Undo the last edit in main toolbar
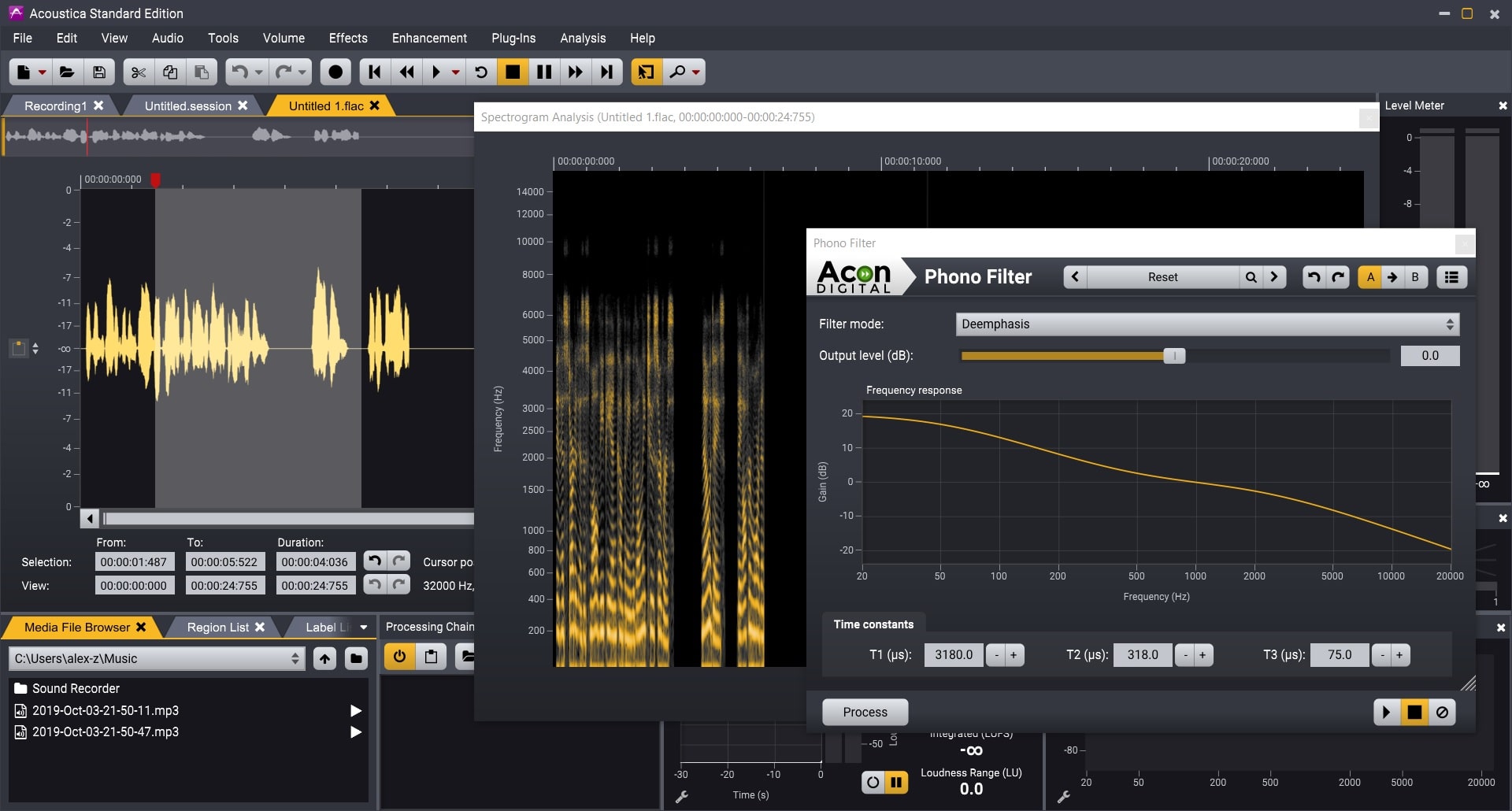The width and height of the screenshot is (1512, 811). click(239, 72)
